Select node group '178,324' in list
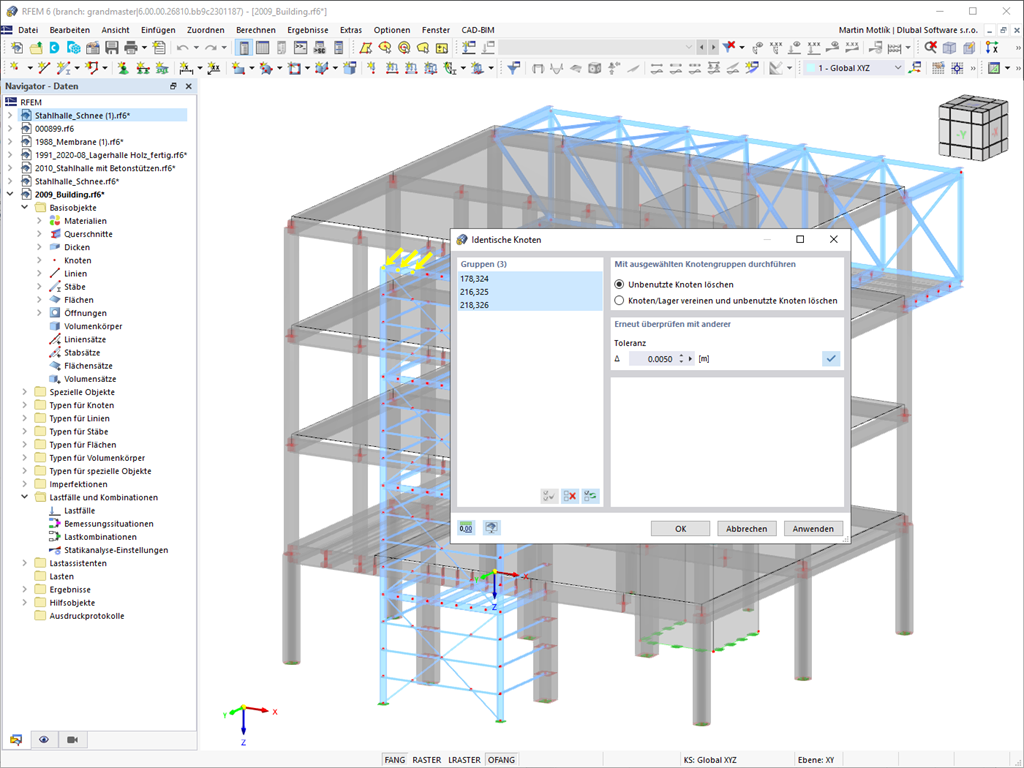Viewport: 1024px width, 768px height. pyautogui.click(x=530, y=279)
